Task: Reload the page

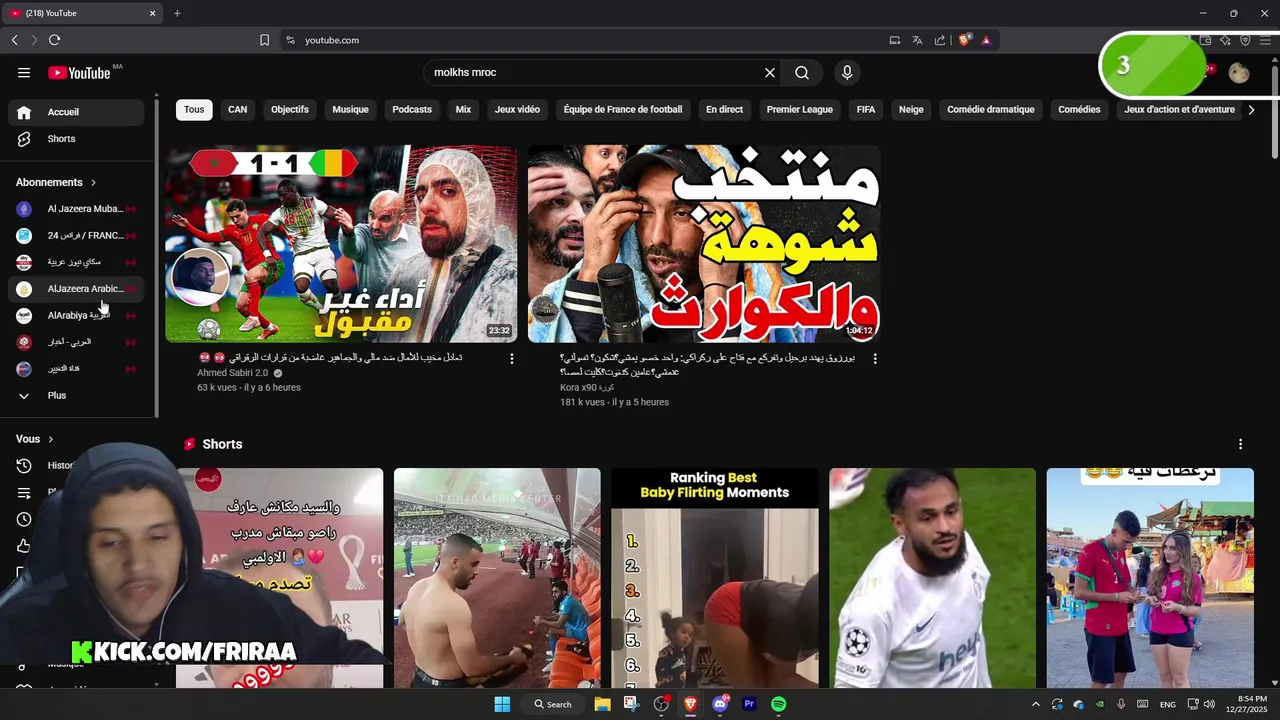Action: tap(54, 40)
